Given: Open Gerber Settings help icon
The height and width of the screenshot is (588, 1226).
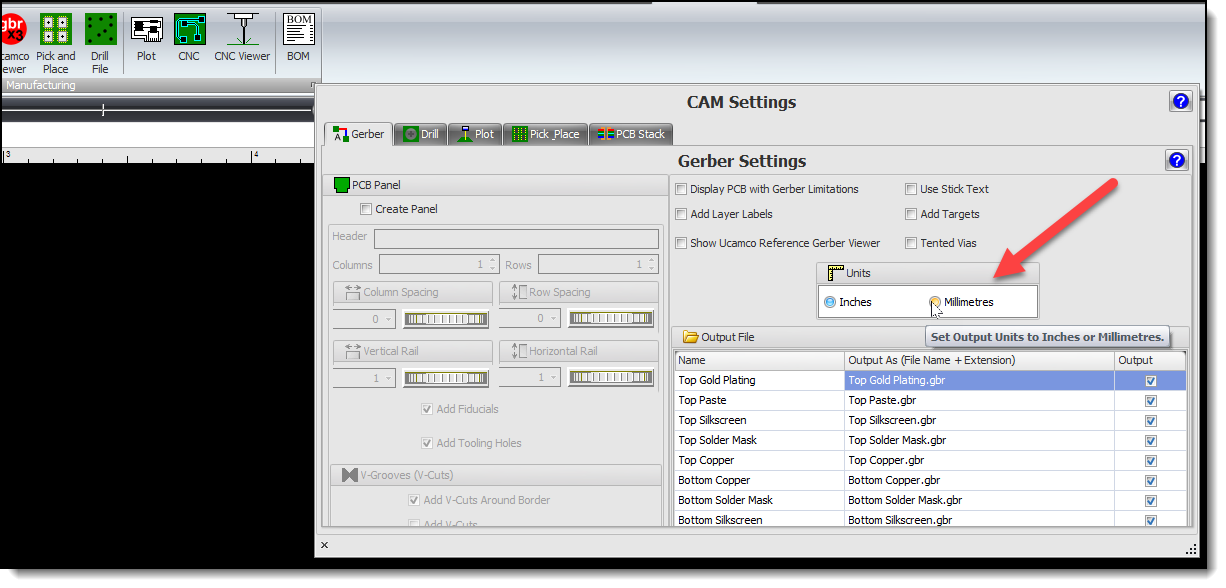Looking at the screenshot, I should click(1176, 160).
